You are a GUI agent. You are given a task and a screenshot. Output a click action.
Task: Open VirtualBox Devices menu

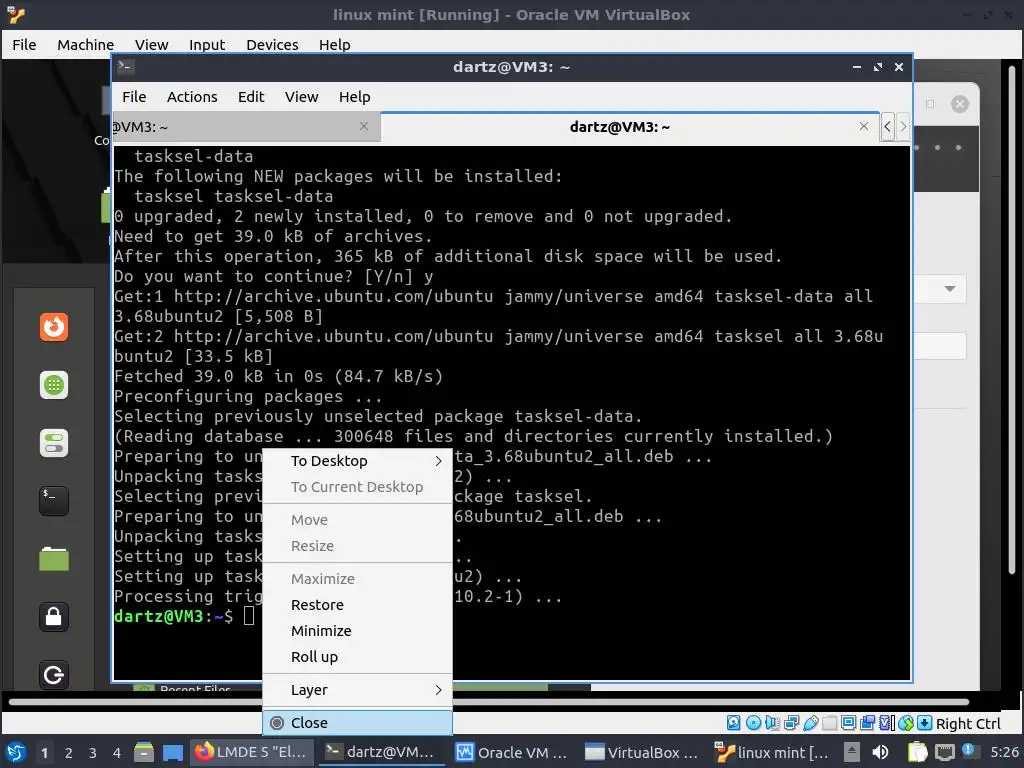272,44
